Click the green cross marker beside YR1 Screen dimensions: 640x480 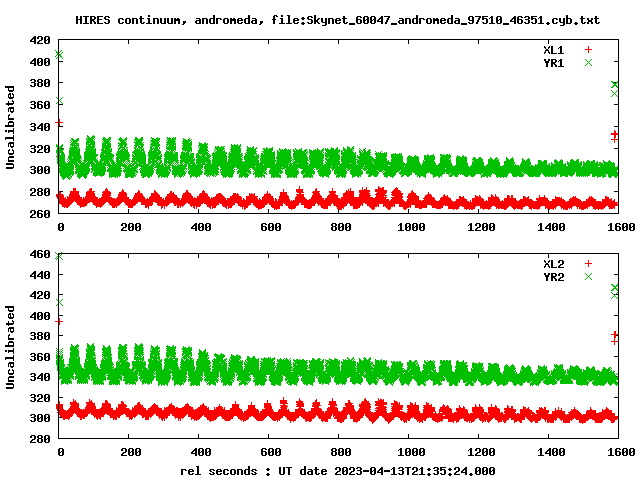(x=588, y=62)
